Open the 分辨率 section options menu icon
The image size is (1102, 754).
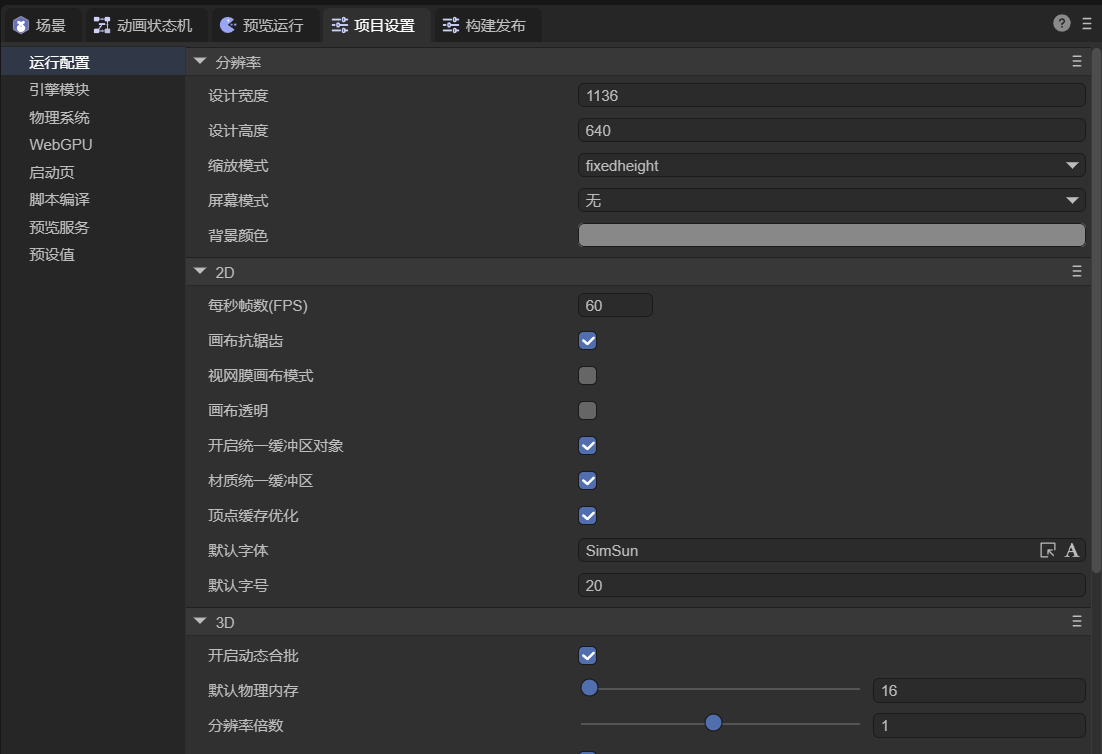click(x=1077, y=62)
